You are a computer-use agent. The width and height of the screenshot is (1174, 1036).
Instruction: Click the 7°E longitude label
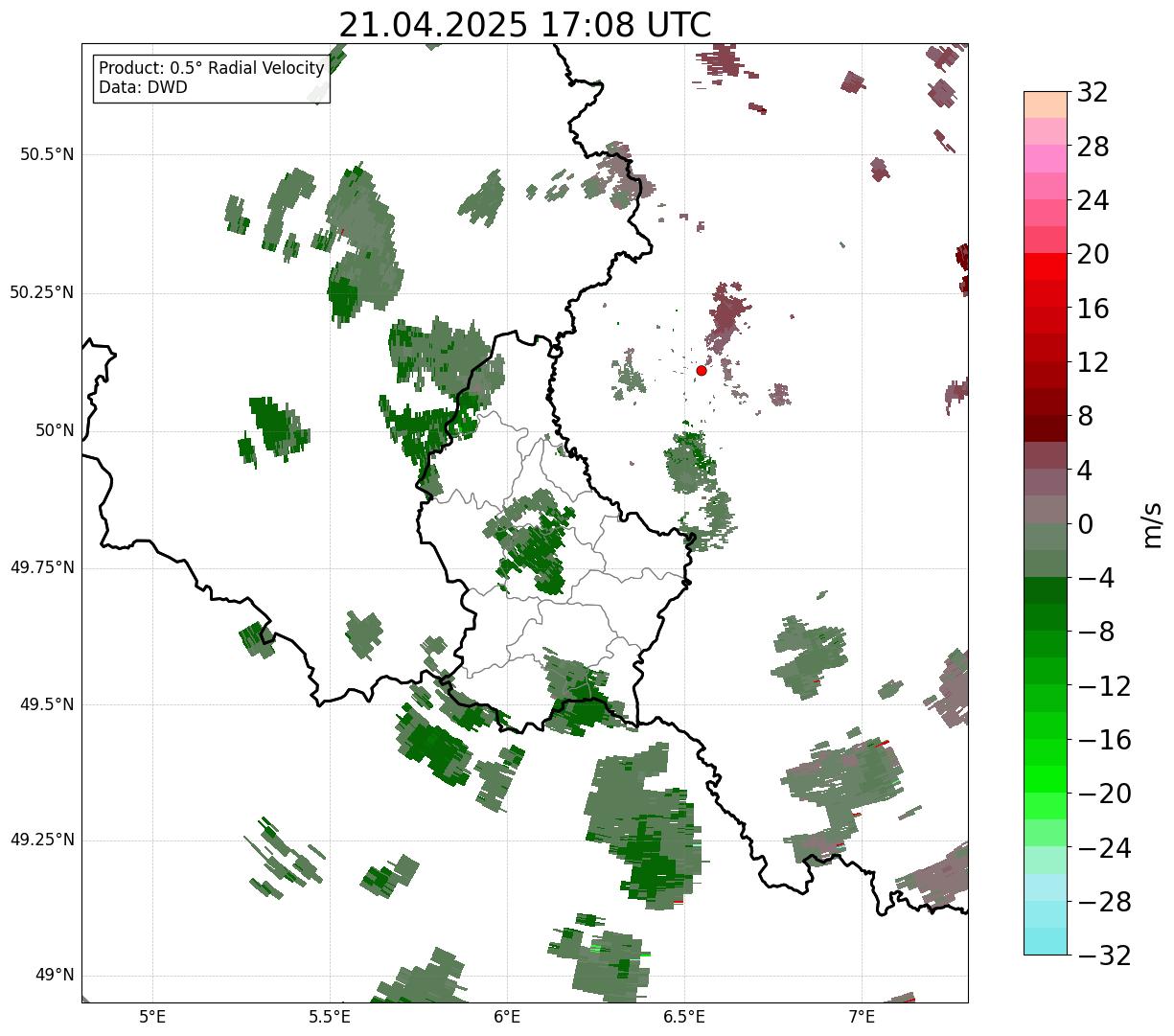pos(862,1017)
